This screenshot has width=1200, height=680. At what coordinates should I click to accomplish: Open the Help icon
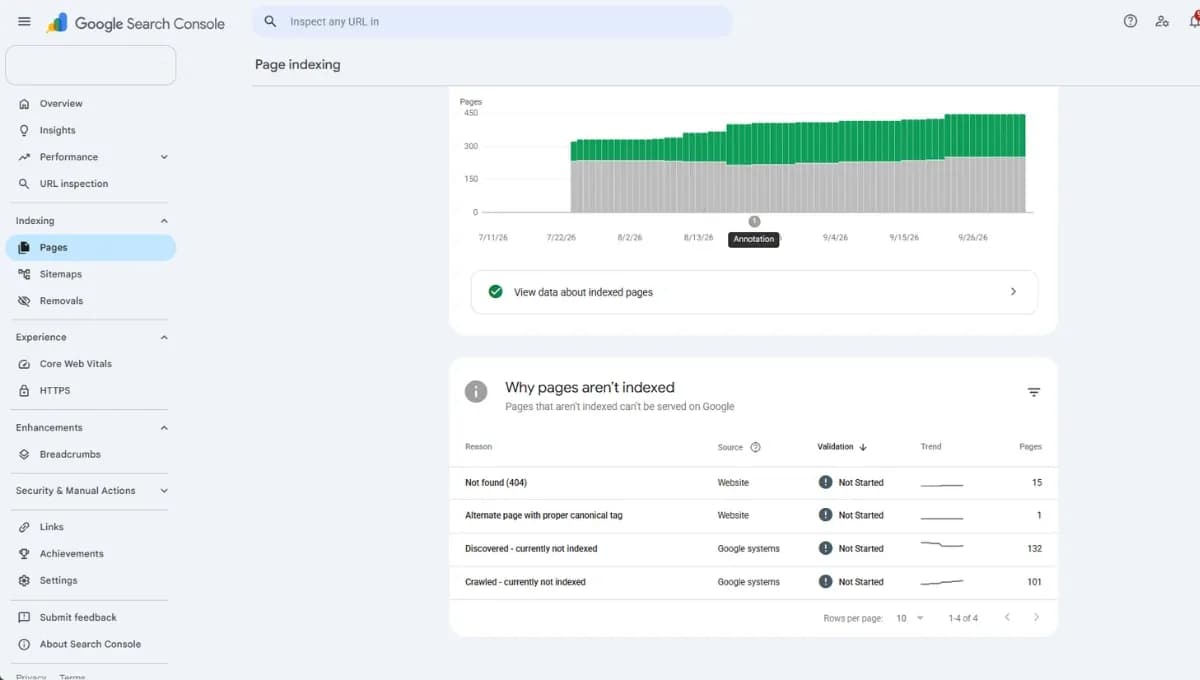pos(1130,21)
